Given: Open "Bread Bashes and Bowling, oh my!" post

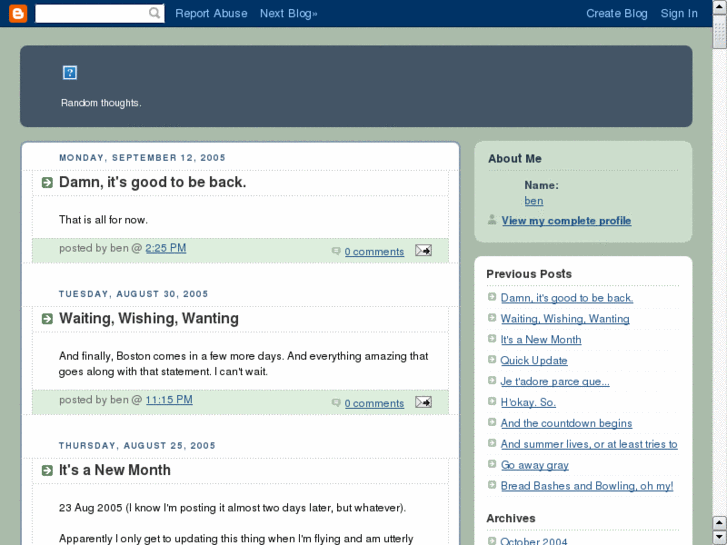Looking at the screenshot, I should point(587,486).
